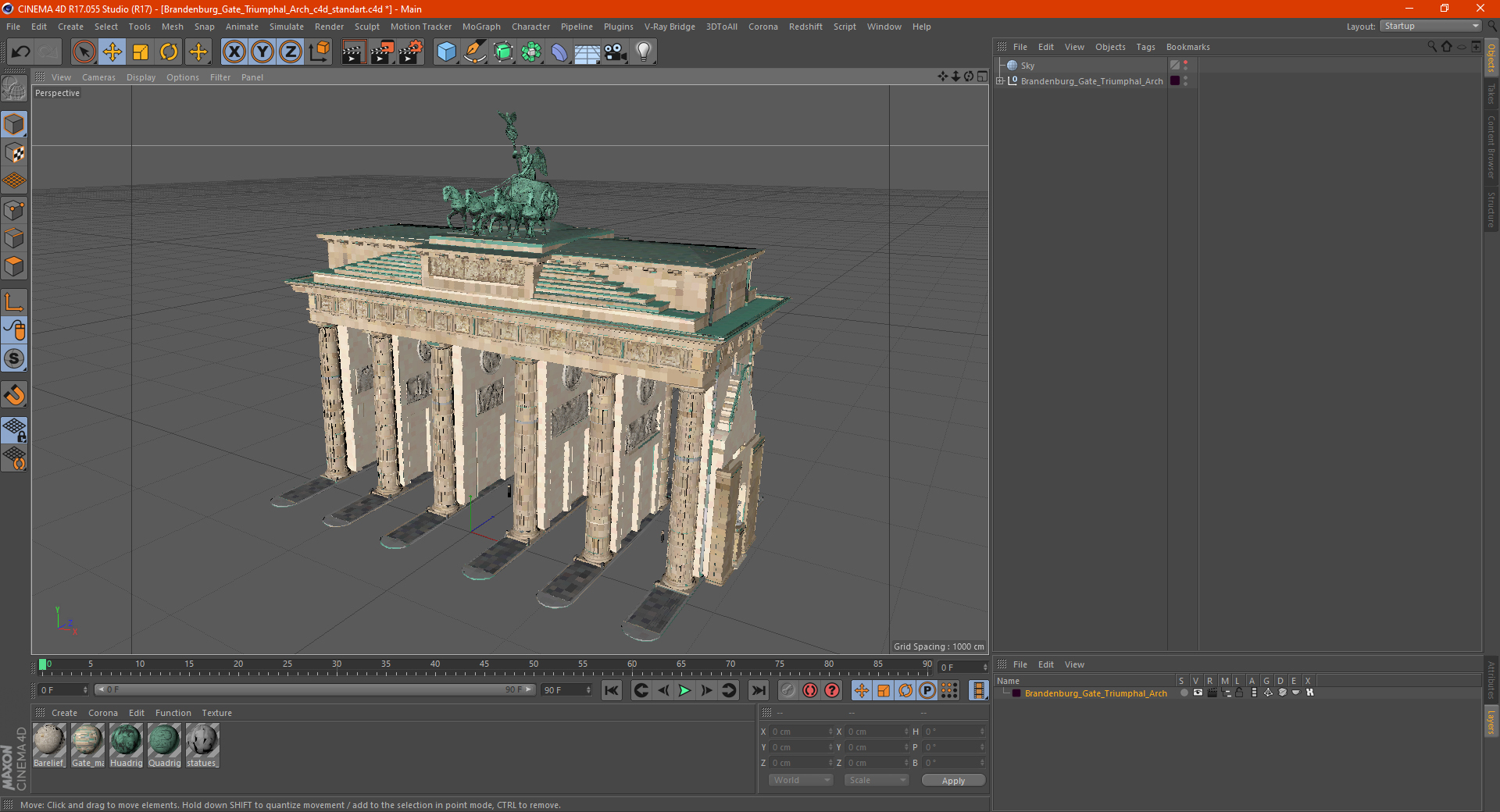Select the Quadrig material thumbnail
1500x812 pixels.
164,746
